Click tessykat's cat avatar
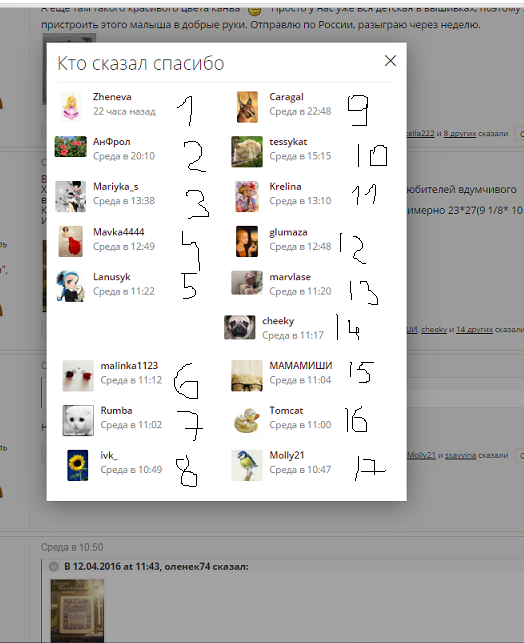 pyautogui.click(x=247, y=152)
